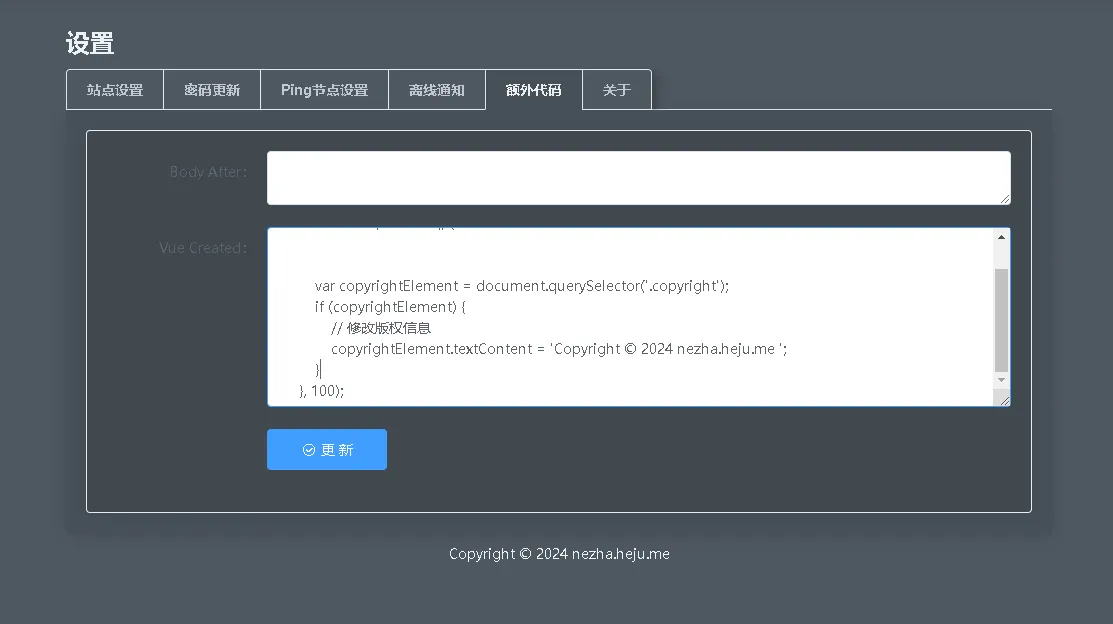Image resolution: width=1113 pixels, height=624 pixels.
Task: Click the Vue Created resize grip corner
Action: pyautogui.click(x=1004, y=400)
